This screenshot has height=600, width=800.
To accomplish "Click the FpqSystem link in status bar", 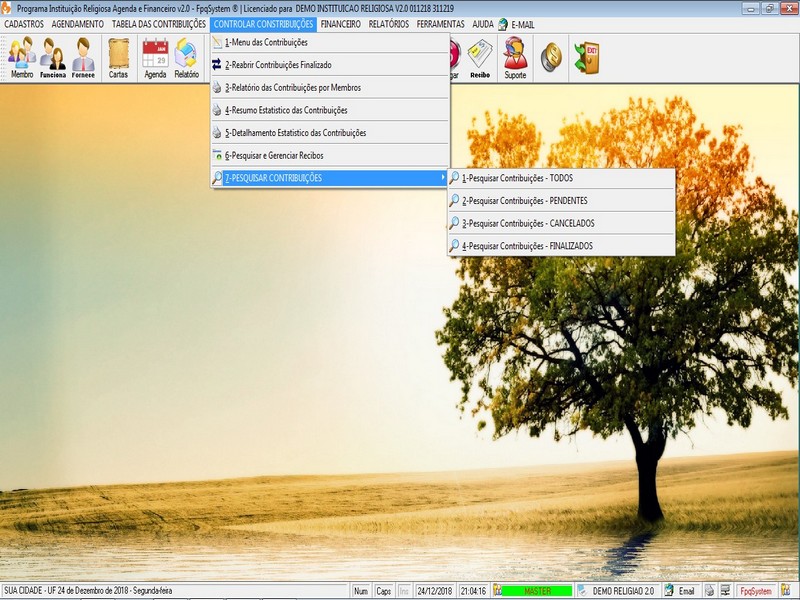I will point(756,591).
